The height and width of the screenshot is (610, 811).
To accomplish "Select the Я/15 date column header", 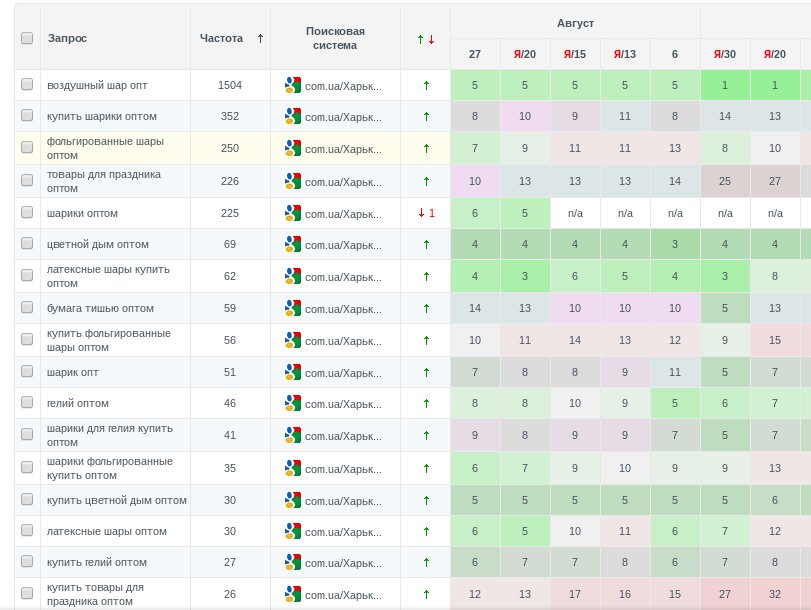I will (575, 55).
